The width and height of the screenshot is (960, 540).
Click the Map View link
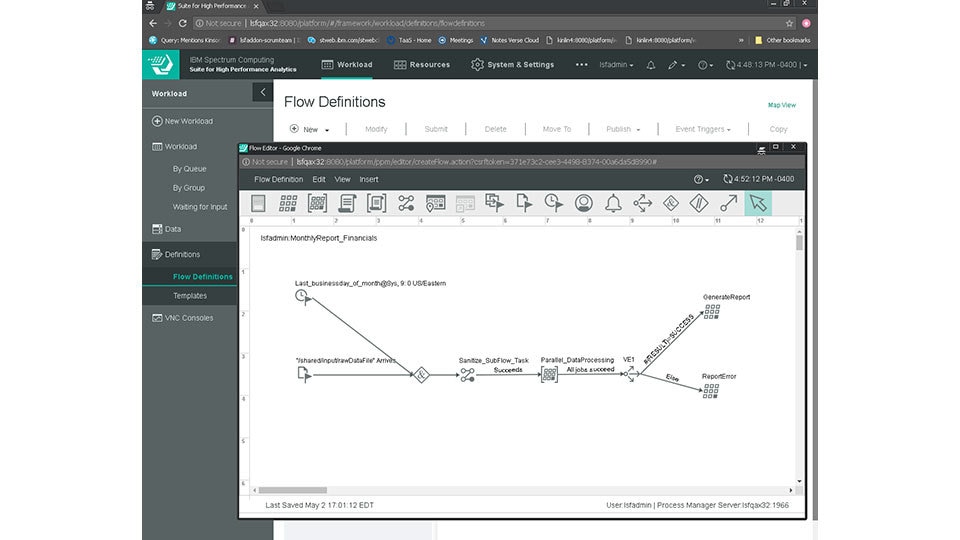(782, 105)
